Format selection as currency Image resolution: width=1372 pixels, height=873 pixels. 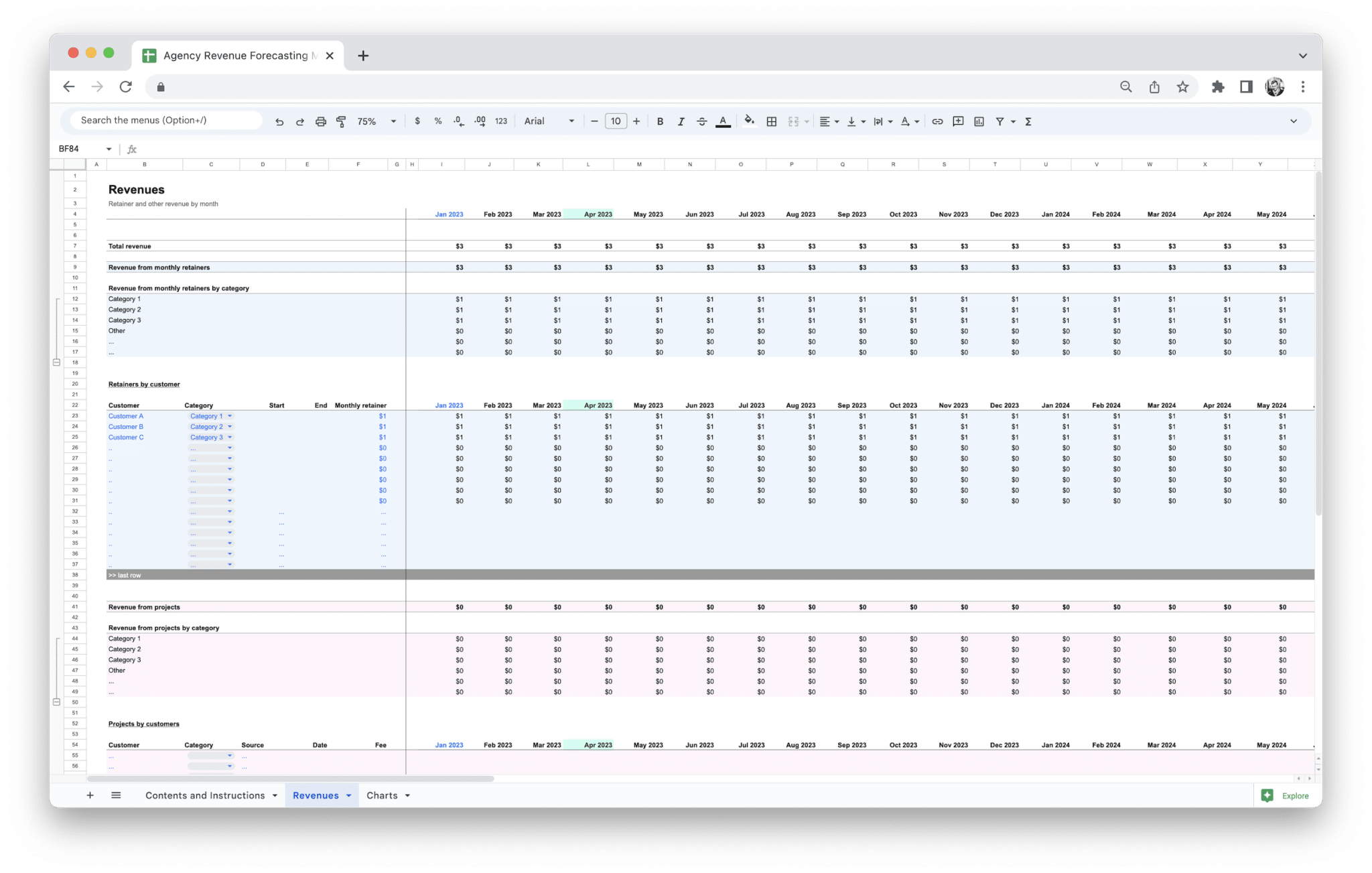[418, 121]
